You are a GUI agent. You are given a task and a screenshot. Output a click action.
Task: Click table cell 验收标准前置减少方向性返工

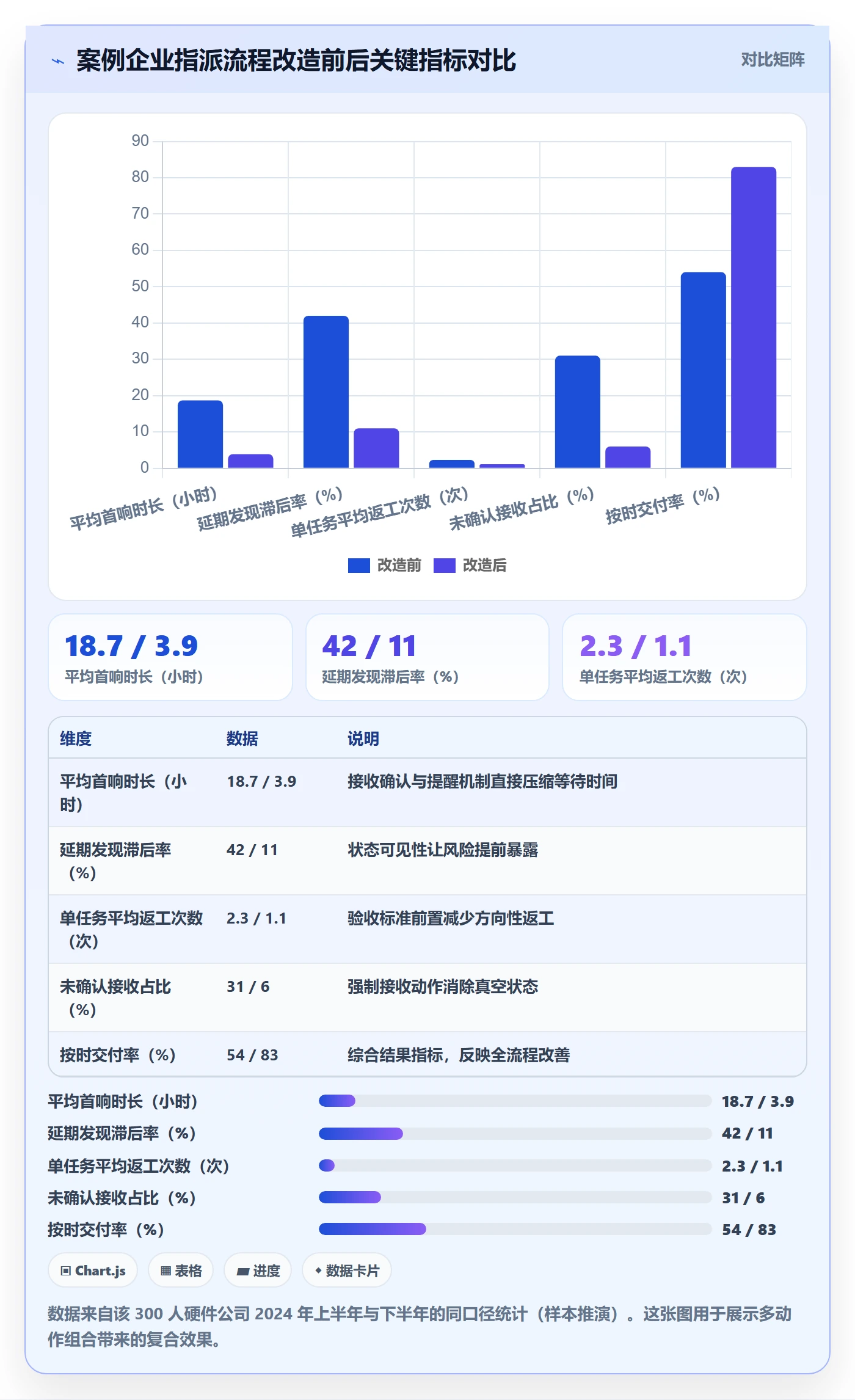[x=451, y=918]
